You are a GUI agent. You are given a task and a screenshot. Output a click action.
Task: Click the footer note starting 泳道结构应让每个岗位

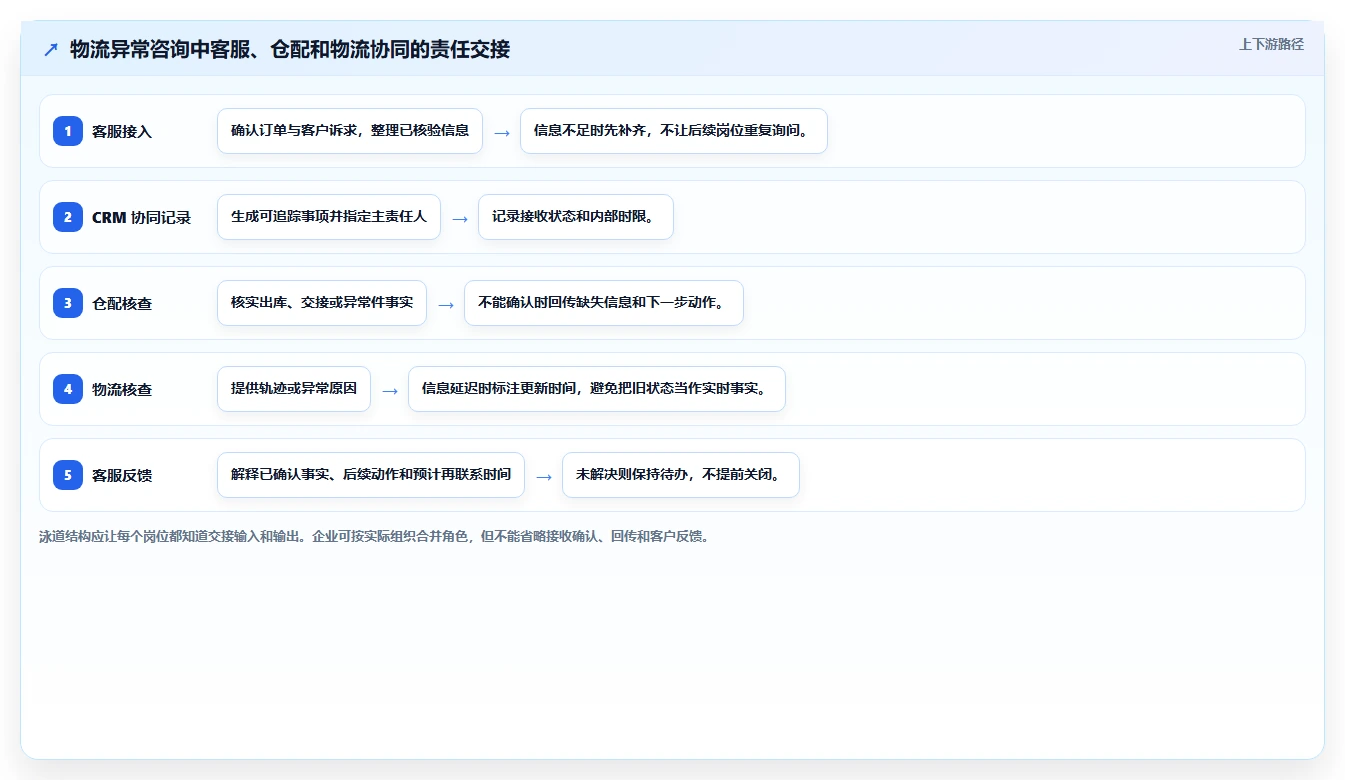pyautogui.click(x=374, y=536)
